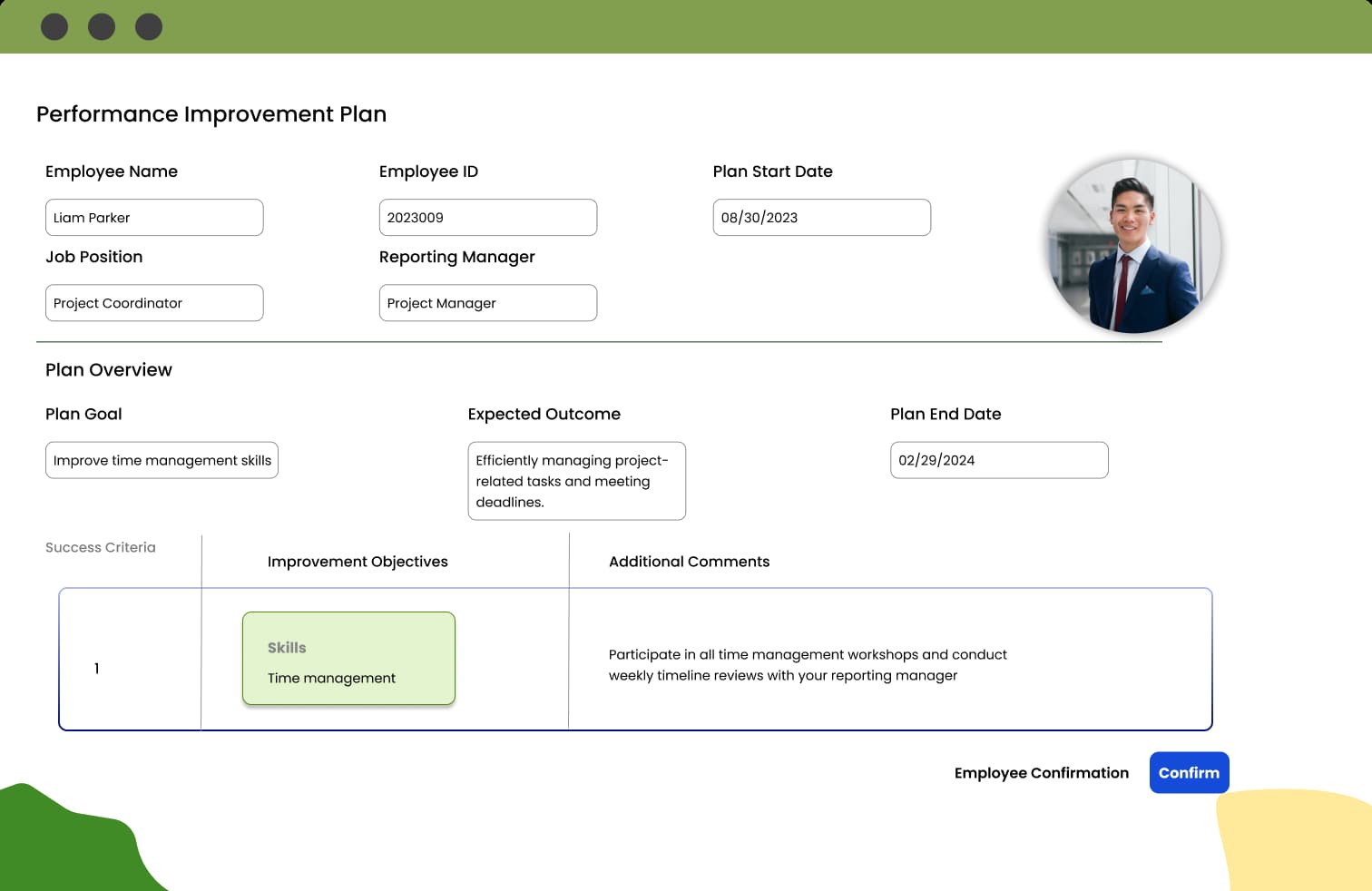
Task: Click the time management workshops comment text
Action: pos(807,665)
